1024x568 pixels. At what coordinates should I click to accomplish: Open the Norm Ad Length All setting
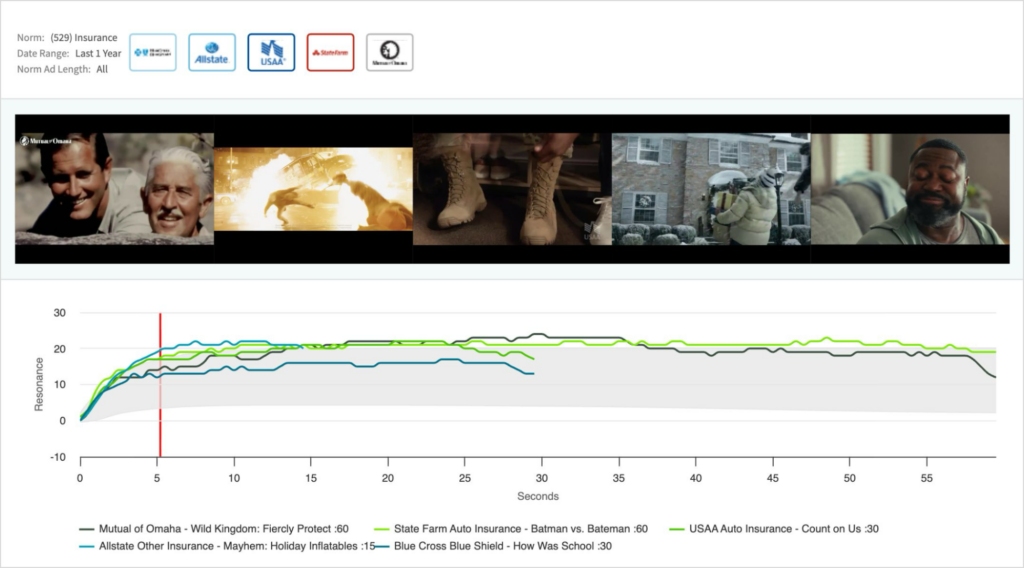click(102, 69)
